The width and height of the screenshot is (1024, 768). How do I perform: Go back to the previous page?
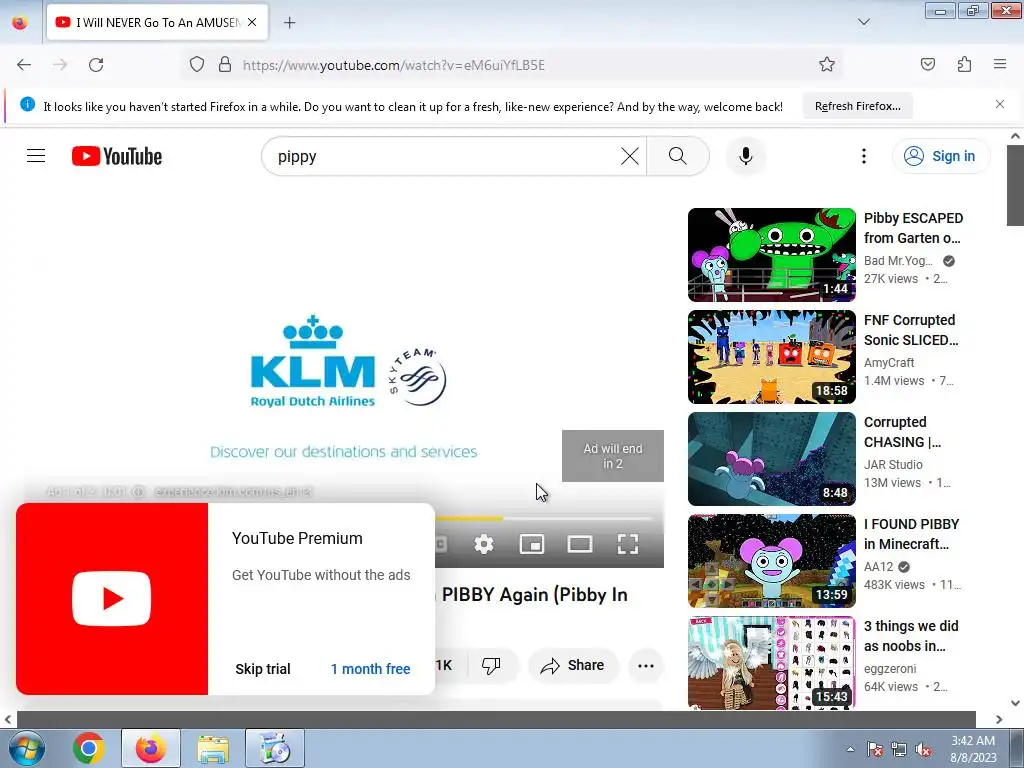click(24, 65)
